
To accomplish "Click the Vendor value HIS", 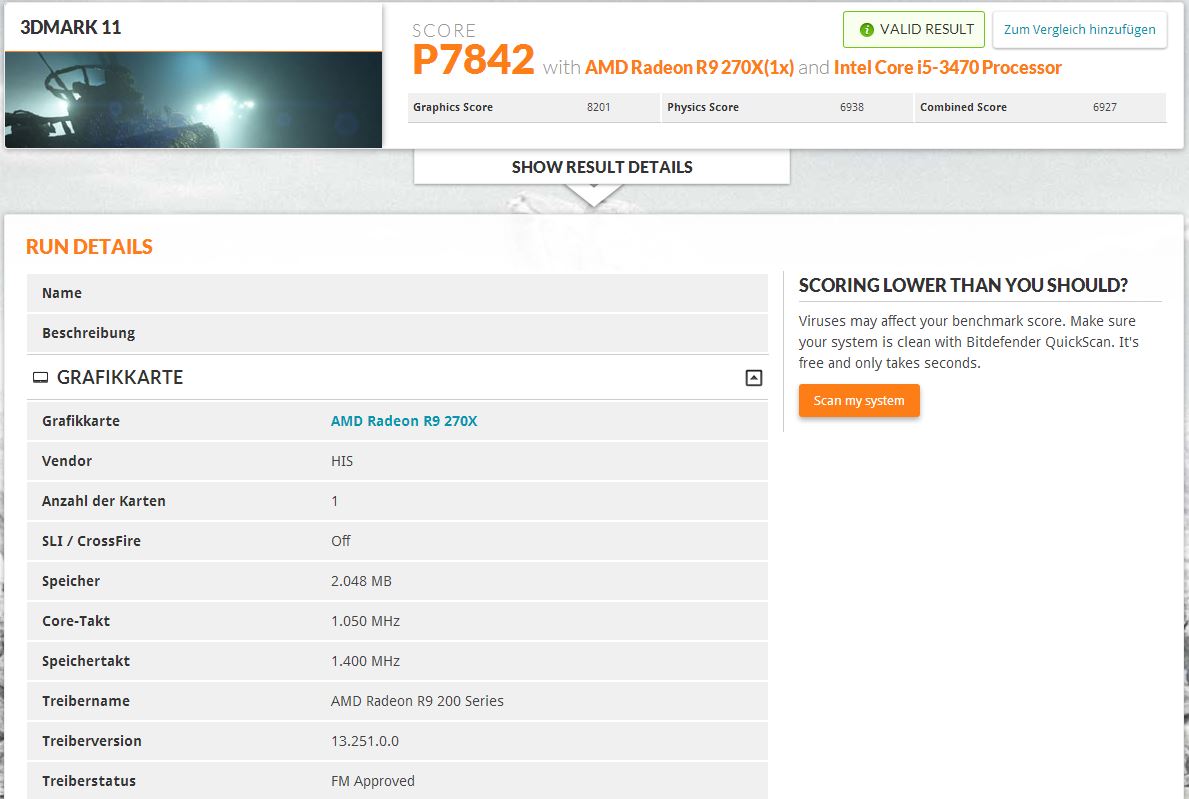I will [x=341, y=461].
